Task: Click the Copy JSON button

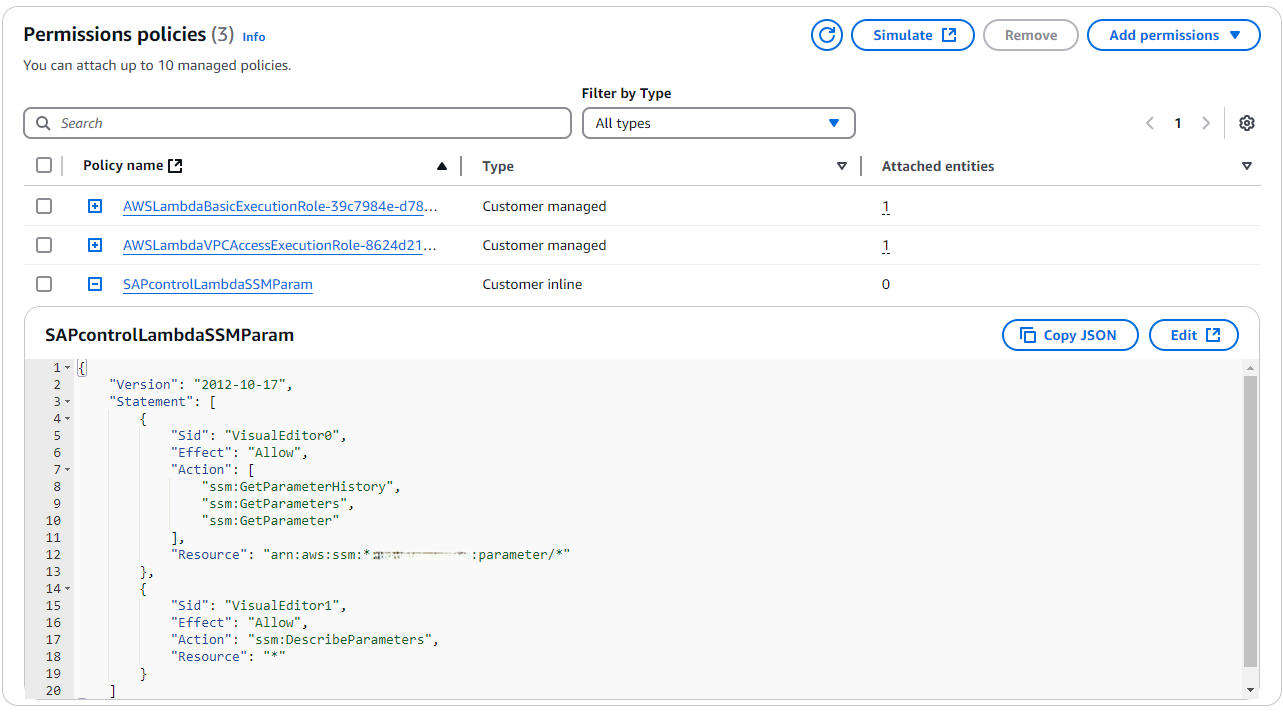Action: [1070, 335]
